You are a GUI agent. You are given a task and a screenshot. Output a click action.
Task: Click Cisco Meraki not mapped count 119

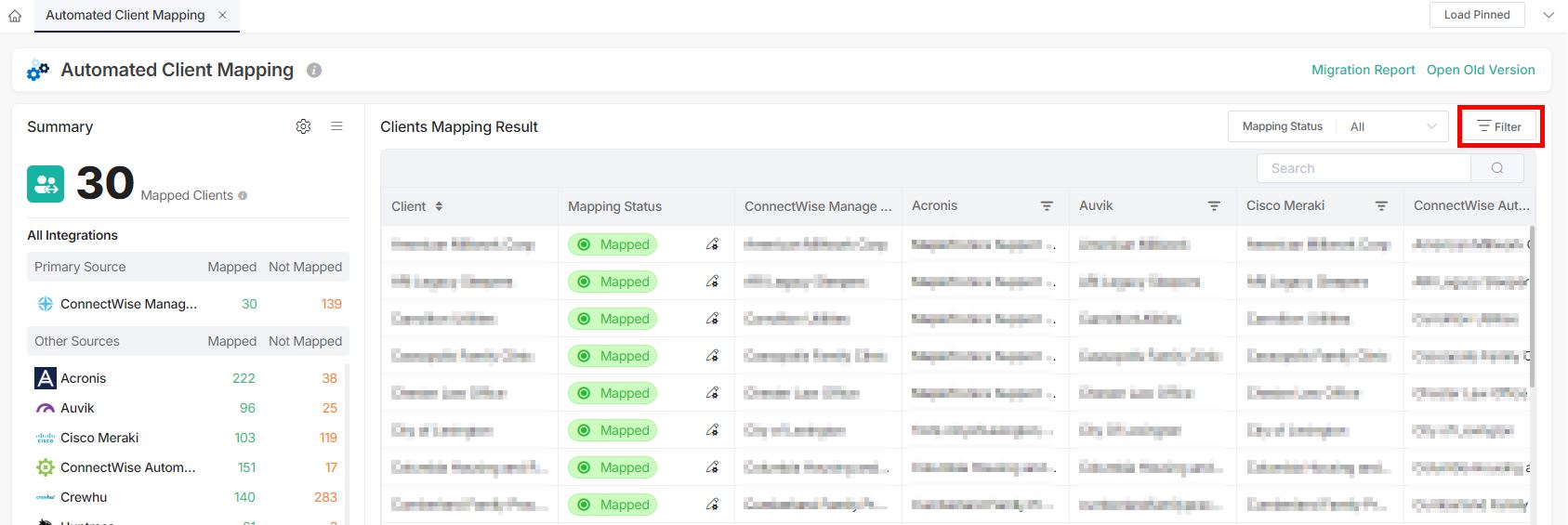click(328, 438)
